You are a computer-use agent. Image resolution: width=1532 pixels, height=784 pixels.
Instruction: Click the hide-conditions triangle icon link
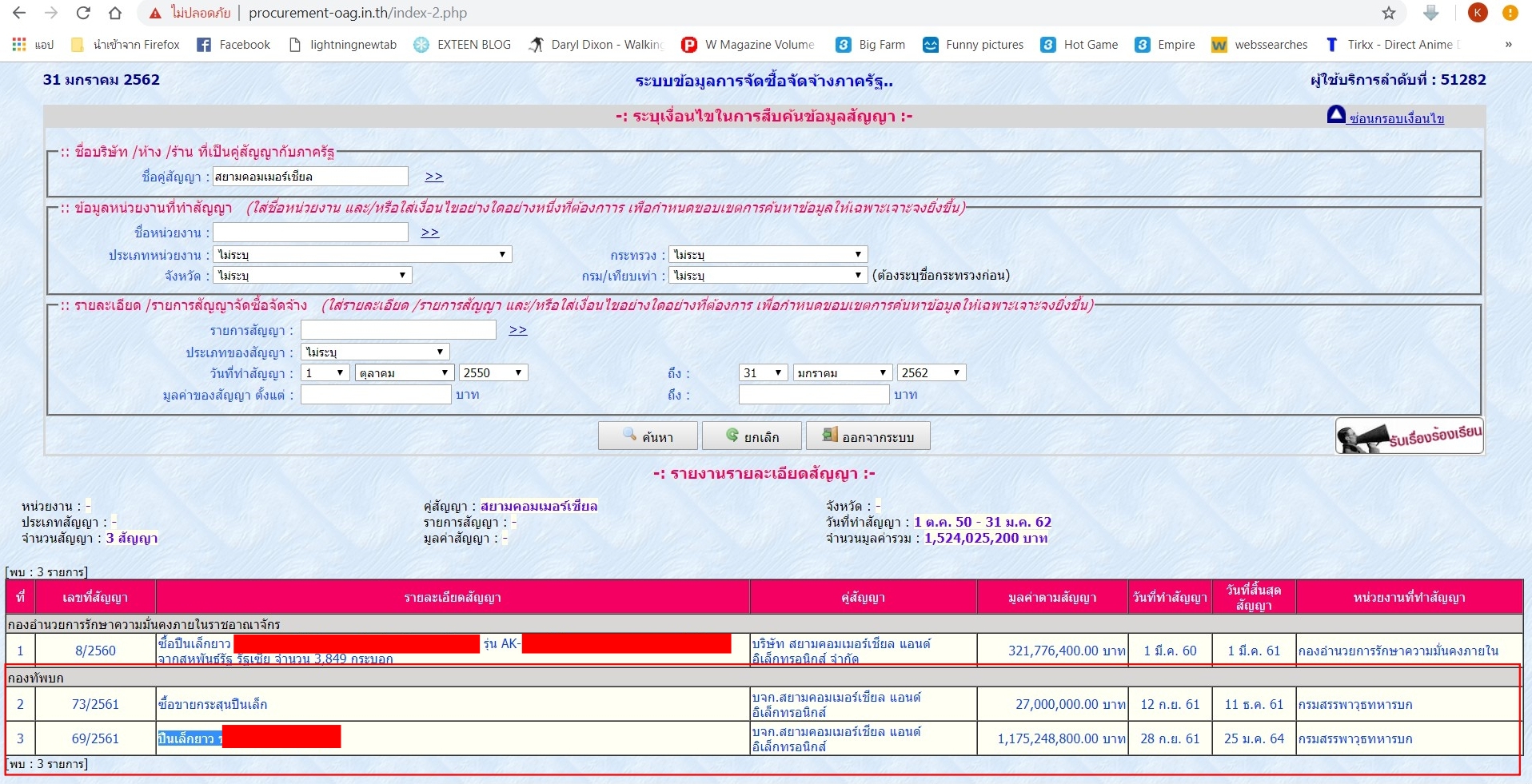pos(1336,115)
